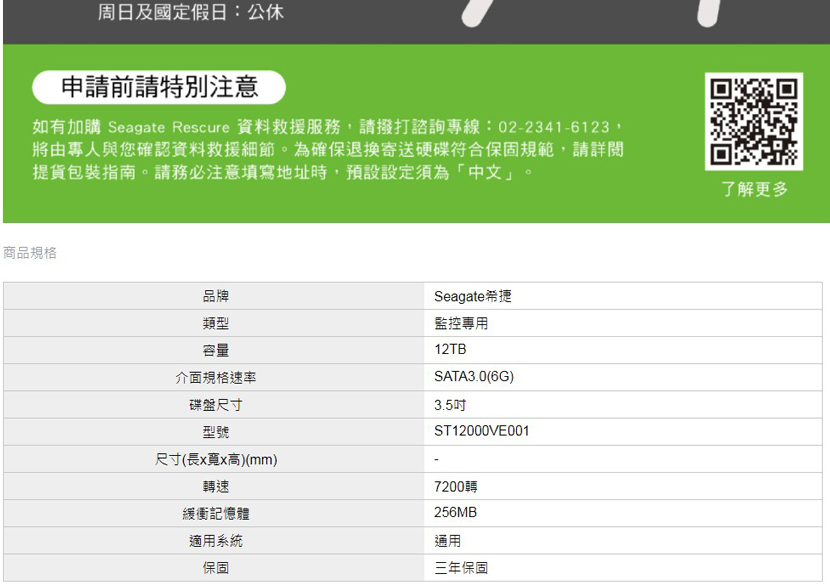Click the QR code image
Image resolution: width=830 pixels, height=588 pixels.
pyautogui.click(x=754, y=121)
